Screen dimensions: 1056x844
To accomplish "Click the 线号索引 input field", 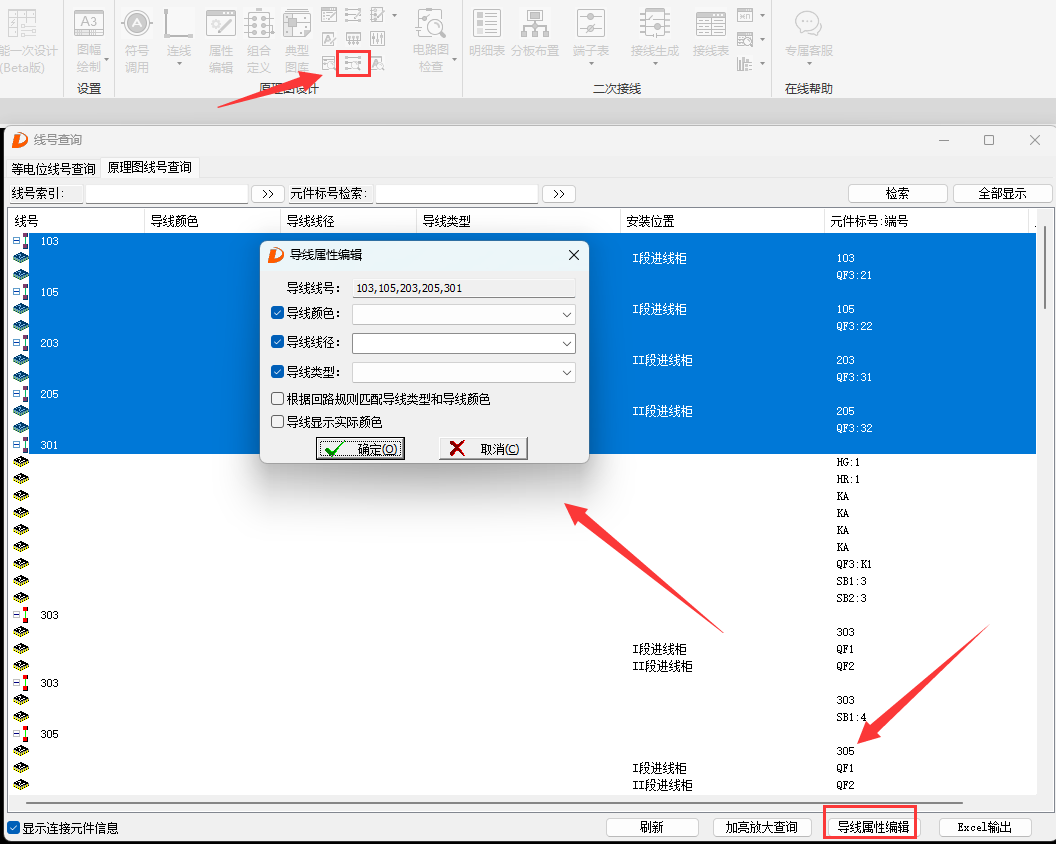I will 167,194.
